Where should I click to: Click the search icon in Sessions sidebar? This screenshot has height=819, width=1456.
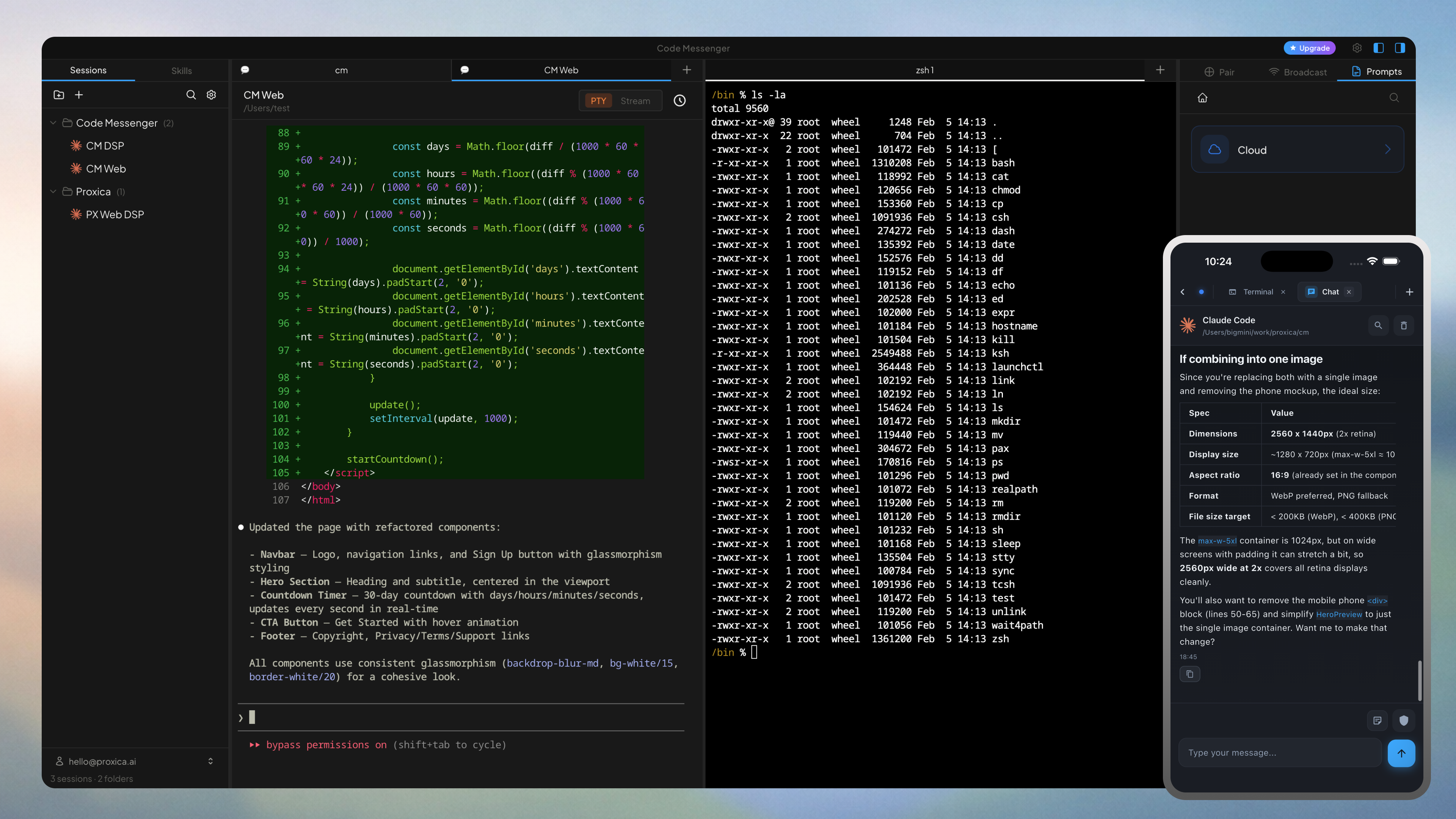(191, 95)
